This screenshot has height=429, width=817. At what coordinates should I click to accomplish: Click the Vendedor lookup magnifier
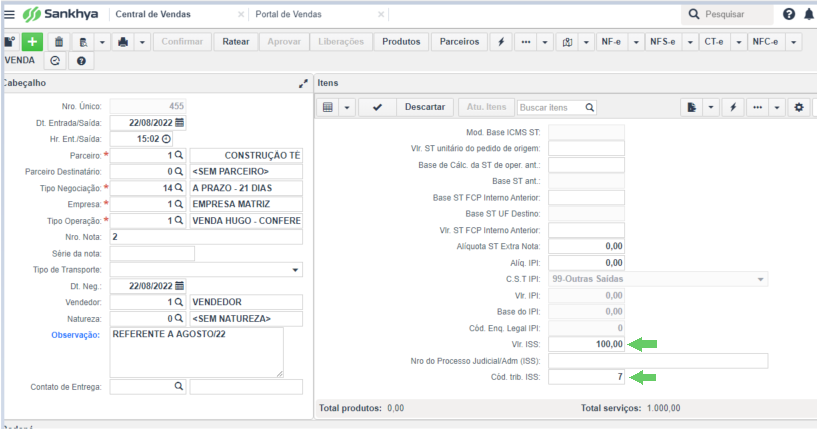pos(179,302)
